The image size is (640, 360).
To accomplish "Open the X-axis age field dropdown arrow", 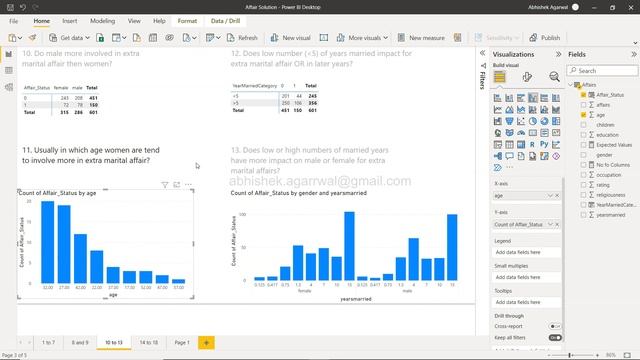I will point(550,196).
